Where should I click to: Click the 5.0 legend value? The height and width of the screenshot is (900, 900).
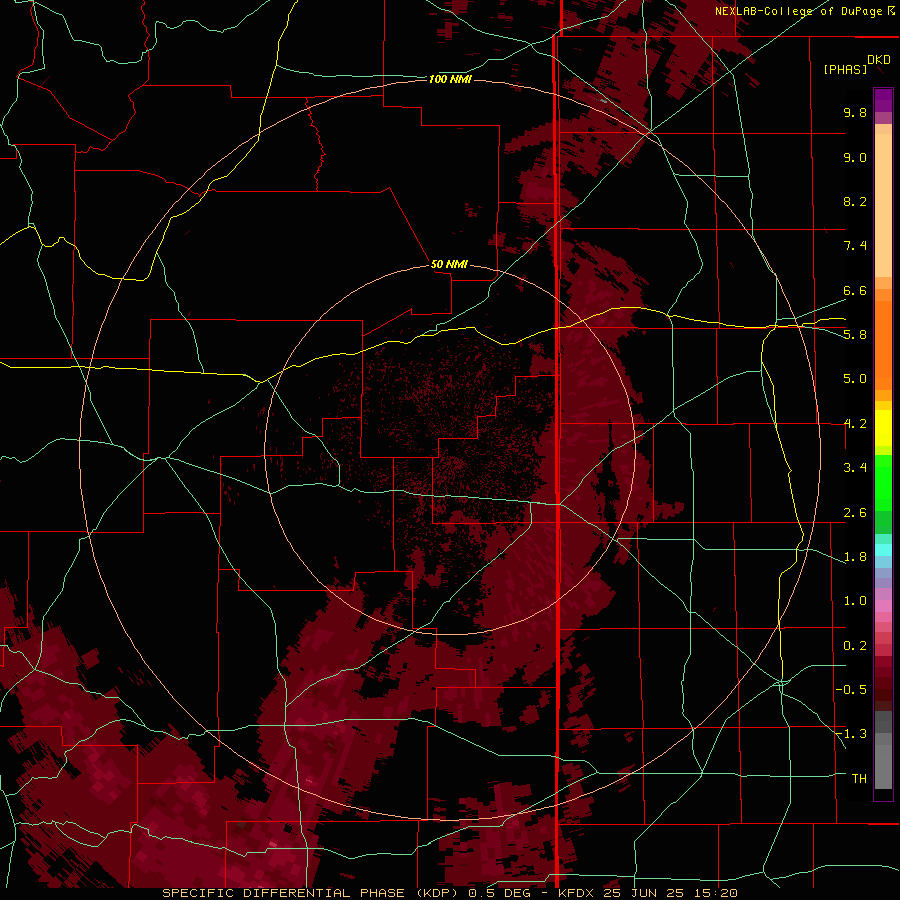pyautogui.click(x=855, y=379)
